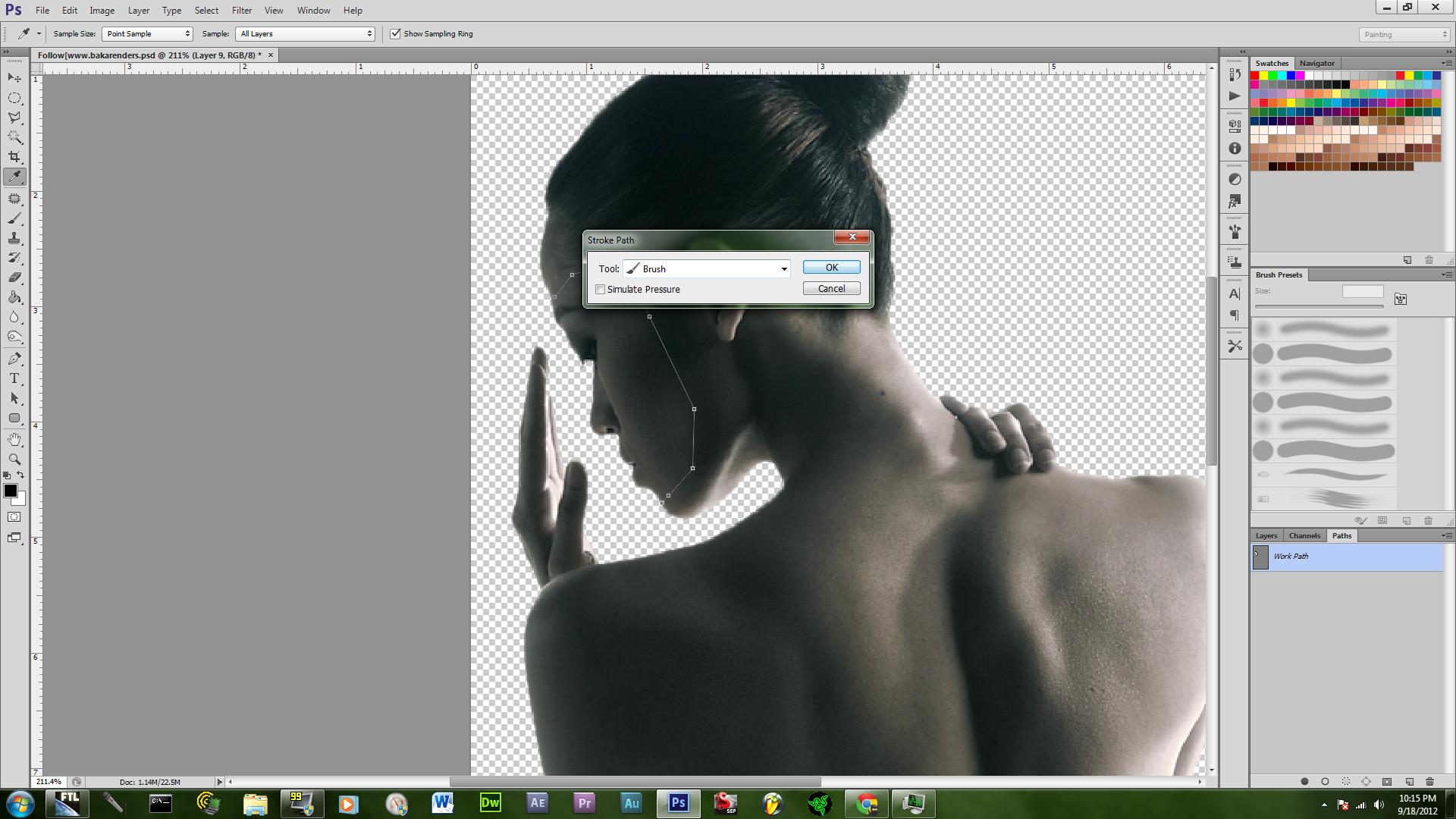This screenshot has width=1456, height=819.
Task: Toggle Show Sampling Ring checkbox
Action: (395, 34)
